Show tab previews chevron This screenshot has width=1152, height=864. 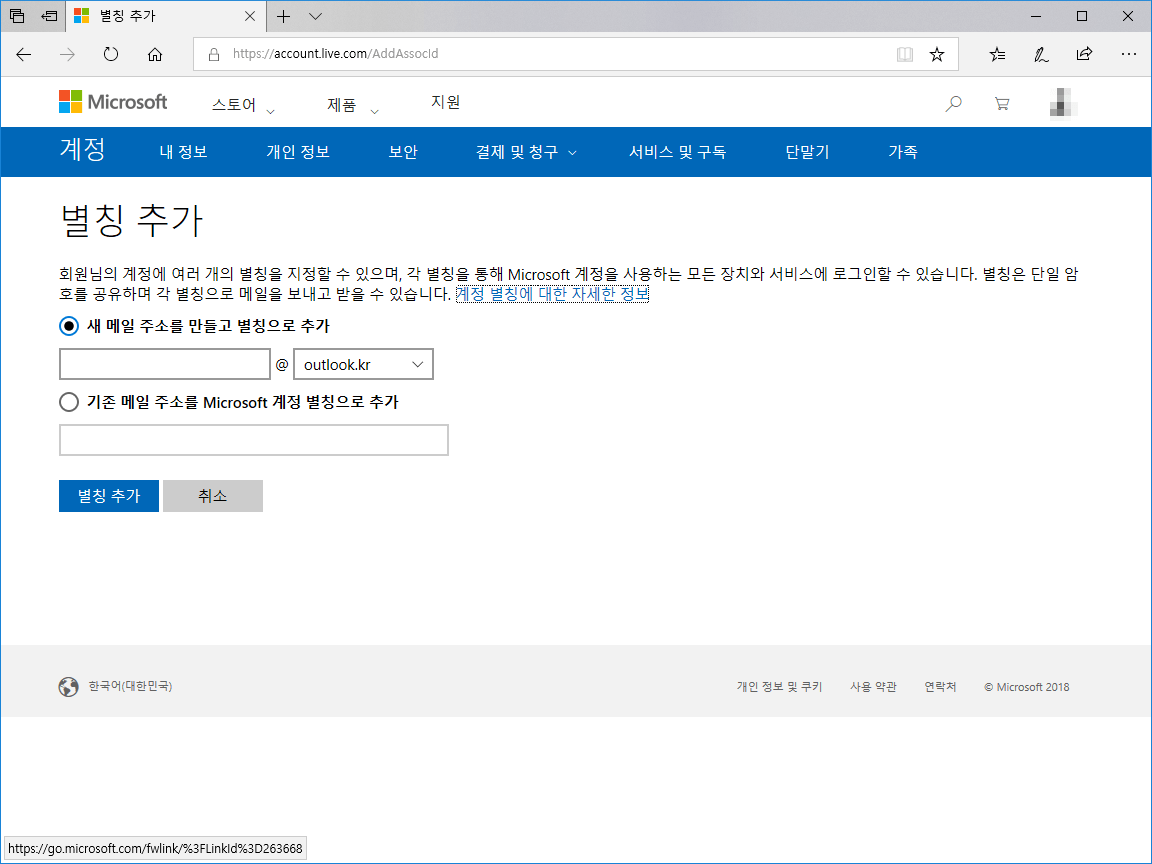pos(315,16)
